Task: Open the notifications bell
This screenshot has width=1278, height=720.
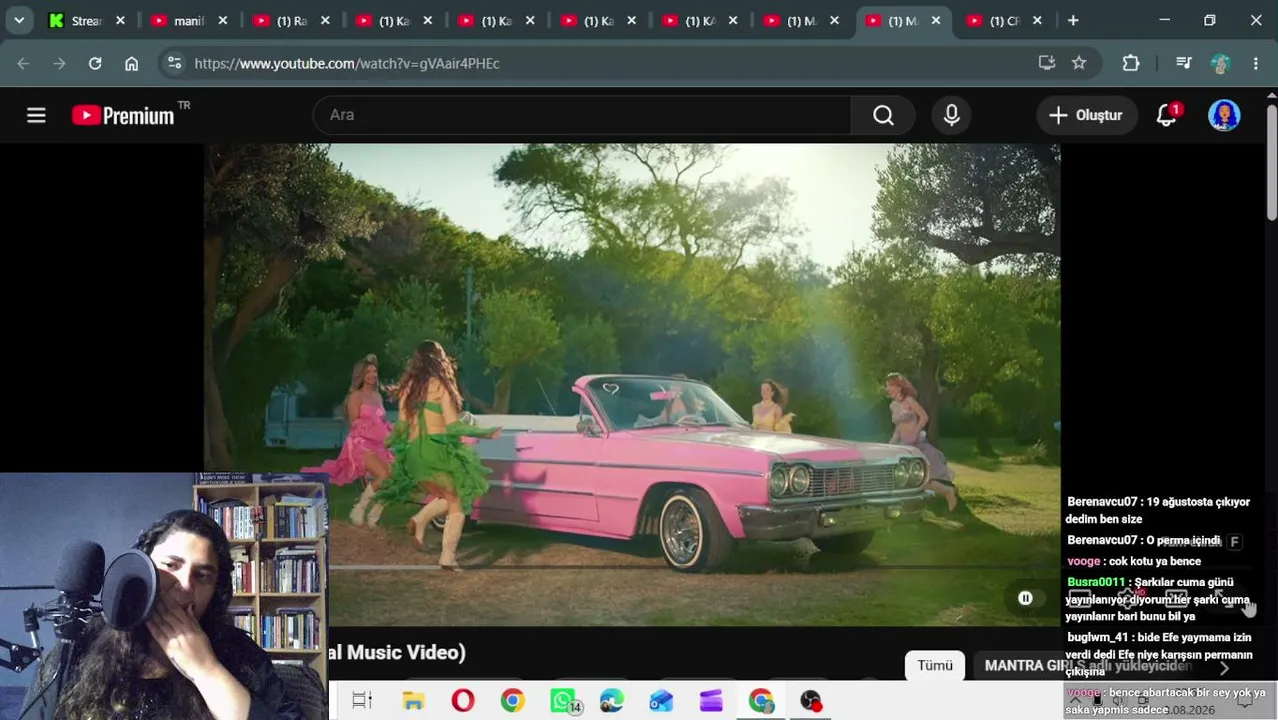Action: 1167,115
